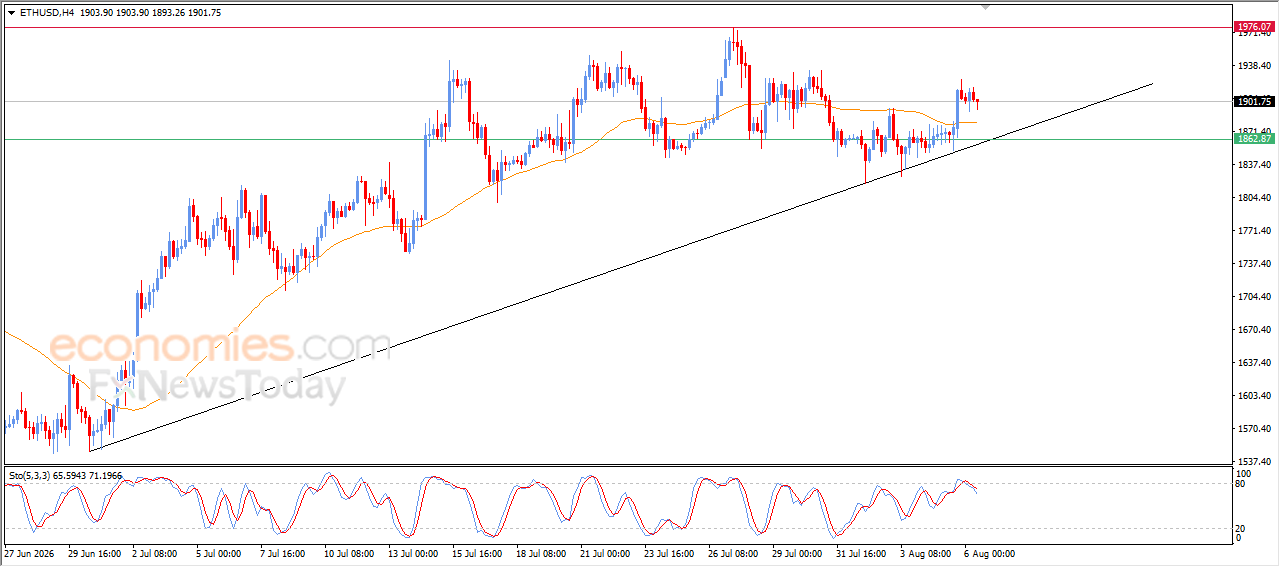Click the 26 Jul 08:00 time label
This screenshot has height=567, width=1280.
tap(735, 552)
